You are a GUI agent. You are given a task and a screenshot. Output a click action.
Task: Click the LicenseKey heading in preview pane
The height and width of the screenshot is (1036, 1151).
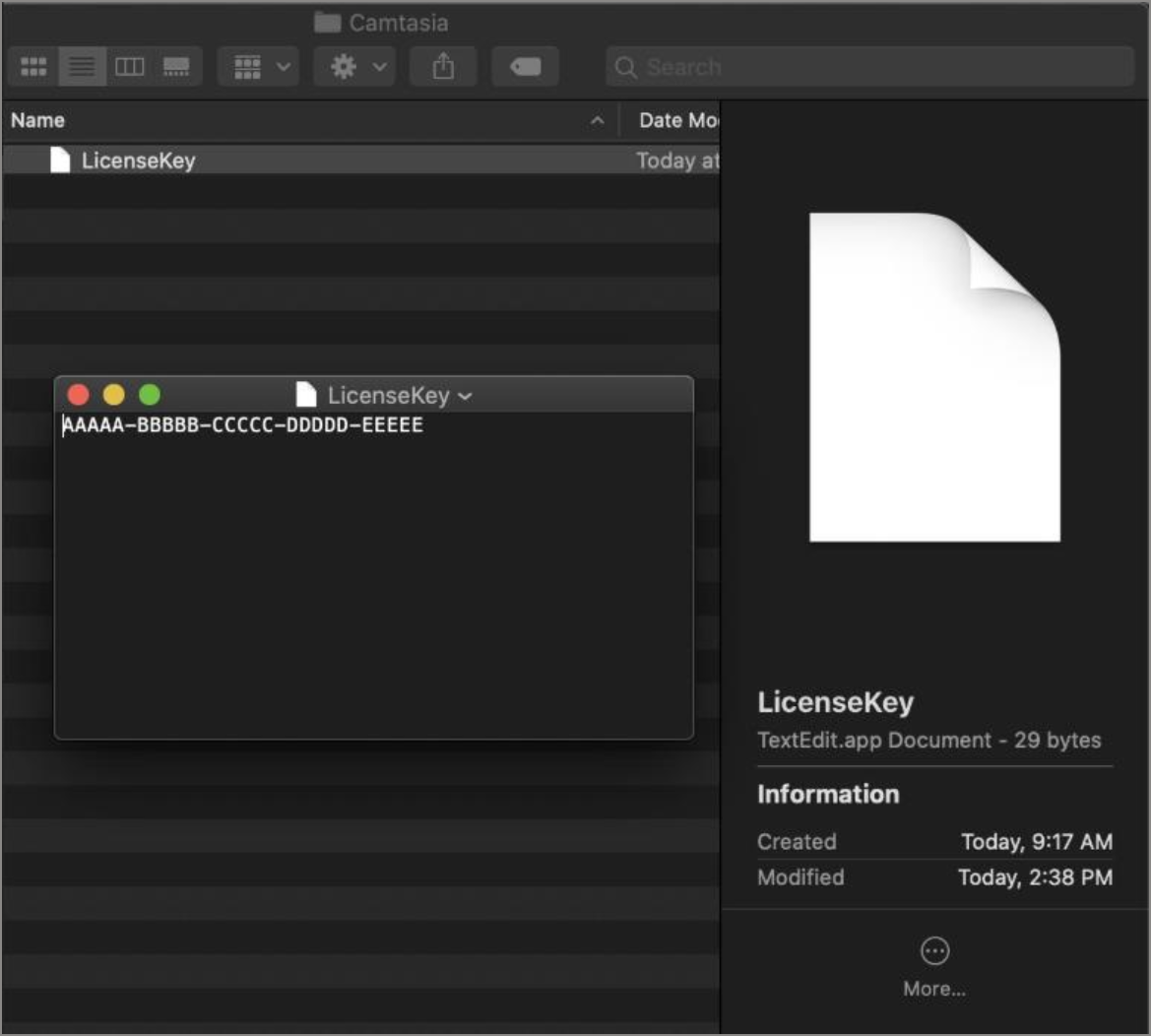(835, 702)
